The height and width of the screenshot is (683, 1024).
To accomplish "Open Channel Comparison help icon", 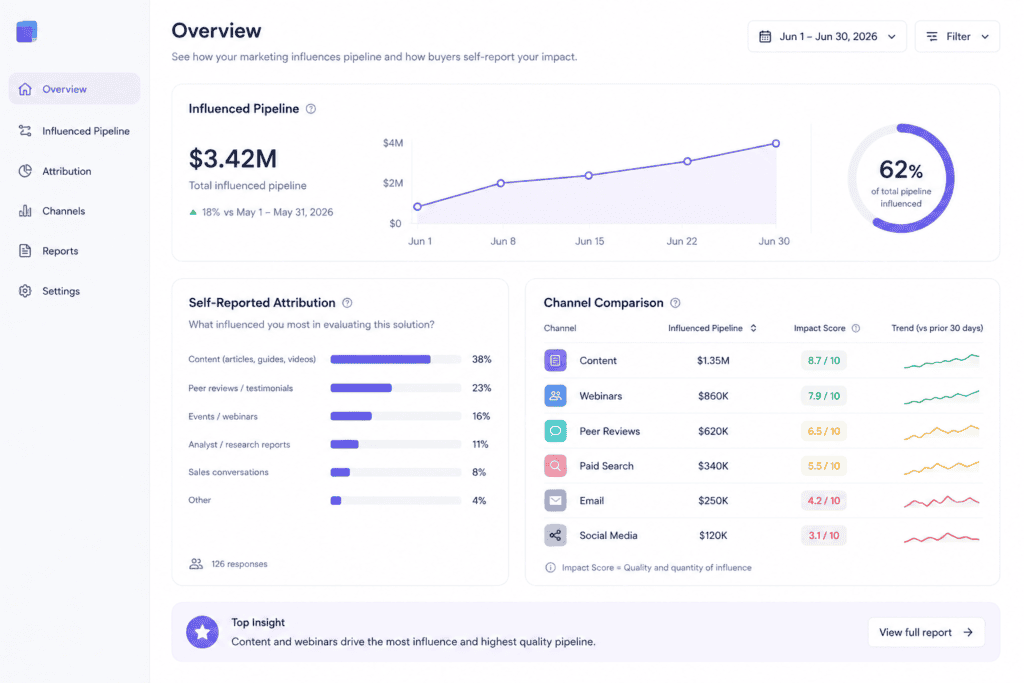I will [675, 303].
